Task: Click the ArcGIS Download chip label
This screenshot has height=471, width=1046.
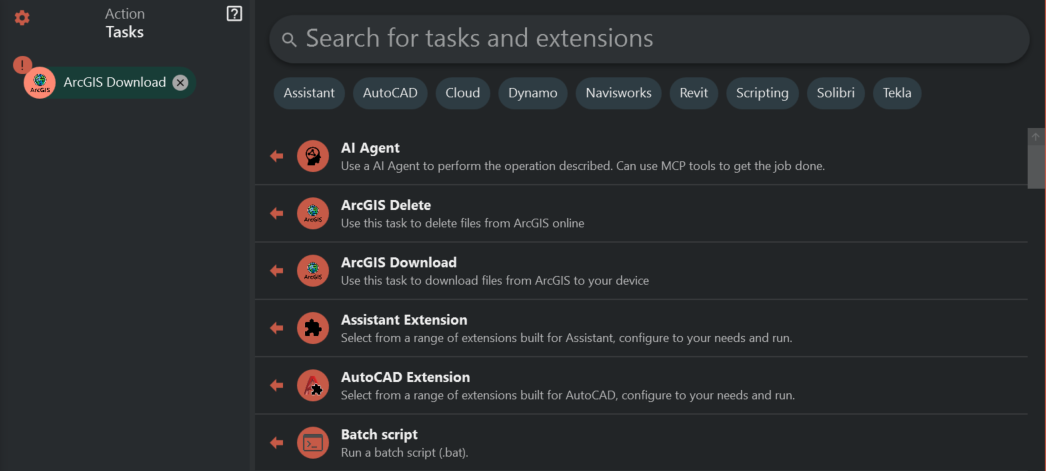Action: (x=115, y=83)
